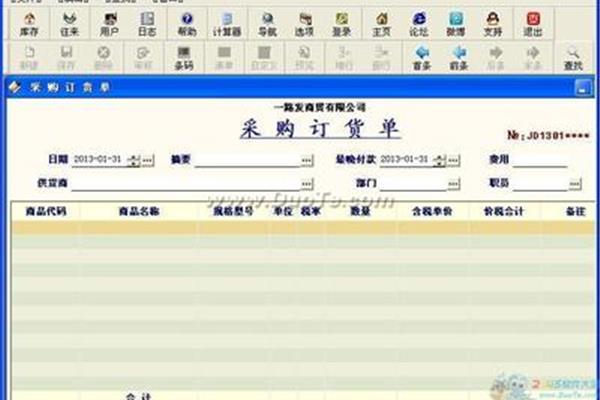Click the 最晚付款 date spinner arrows
Screen dimensions: 600x400
coord(440,160)
